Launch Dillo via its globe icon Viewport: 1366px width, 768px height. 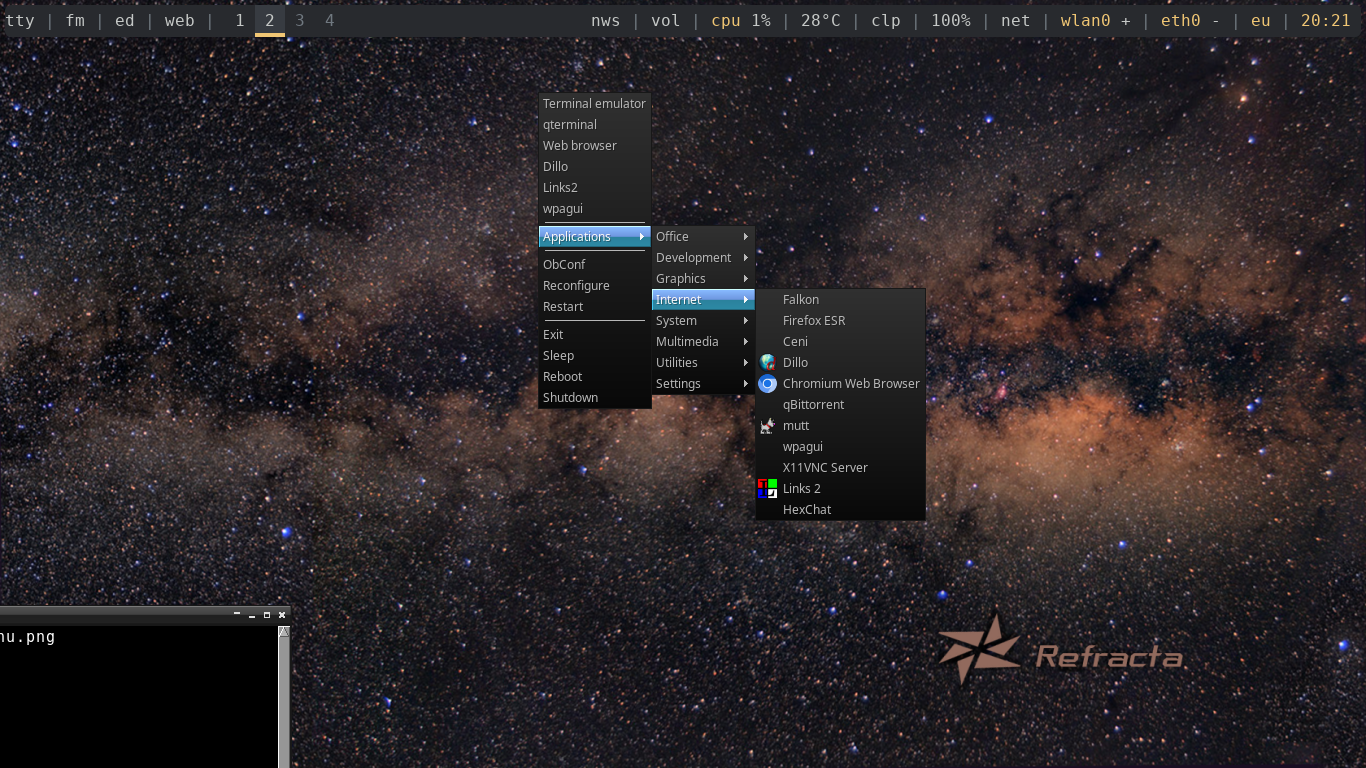click(767, 362)
